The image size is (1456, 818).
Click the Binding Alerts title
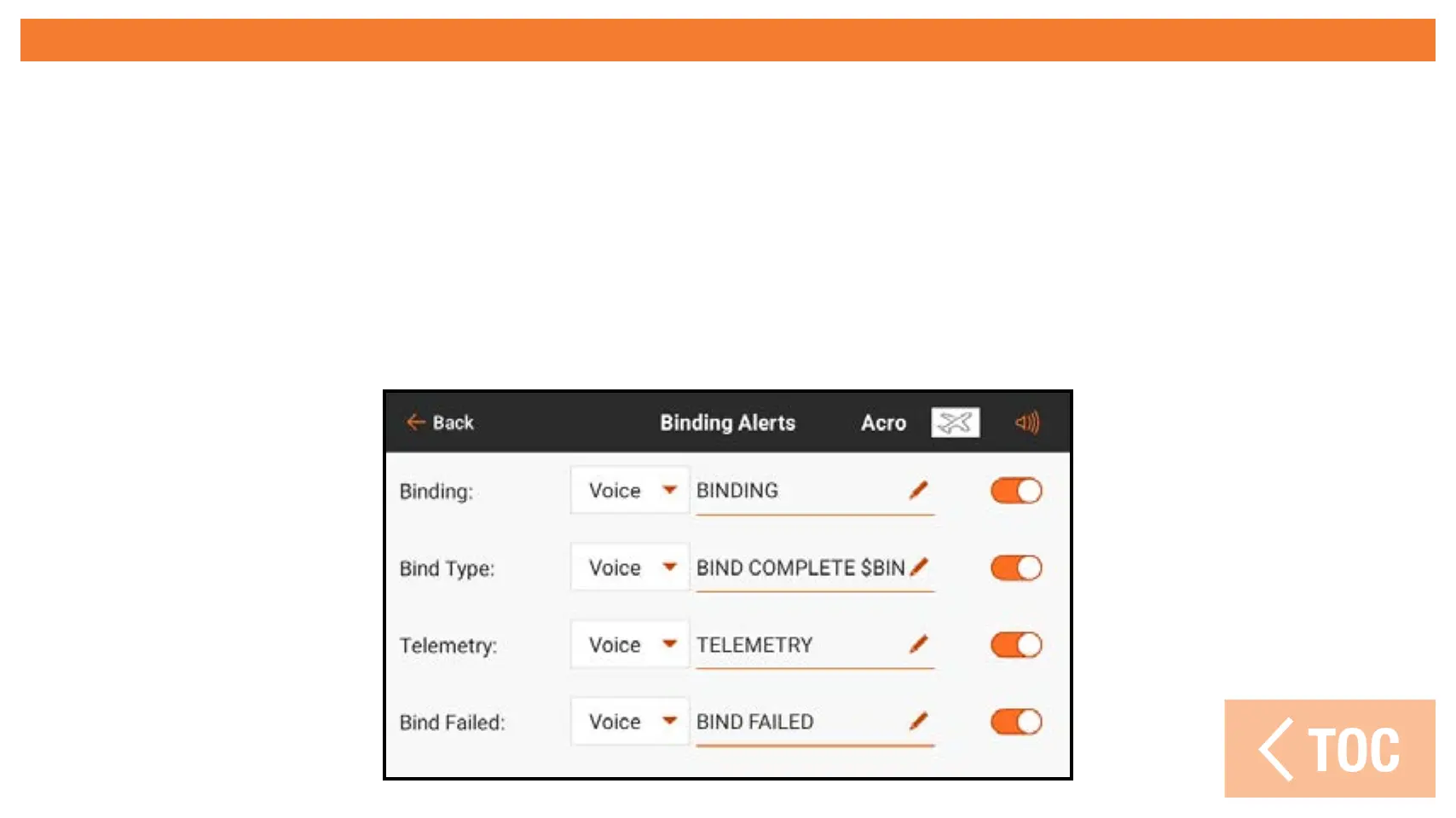tap(727, 423)
